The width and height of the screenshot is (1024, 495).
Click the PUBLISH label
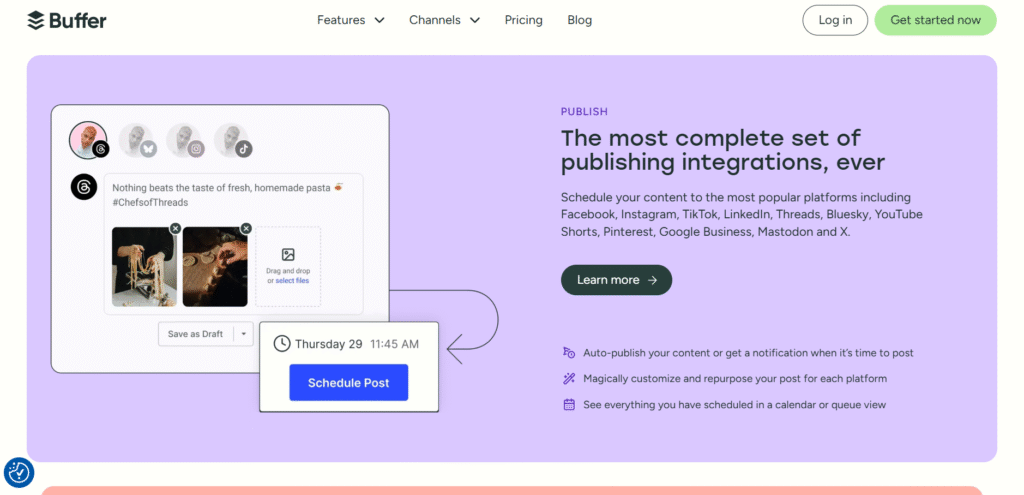click(x=584, y=112)
